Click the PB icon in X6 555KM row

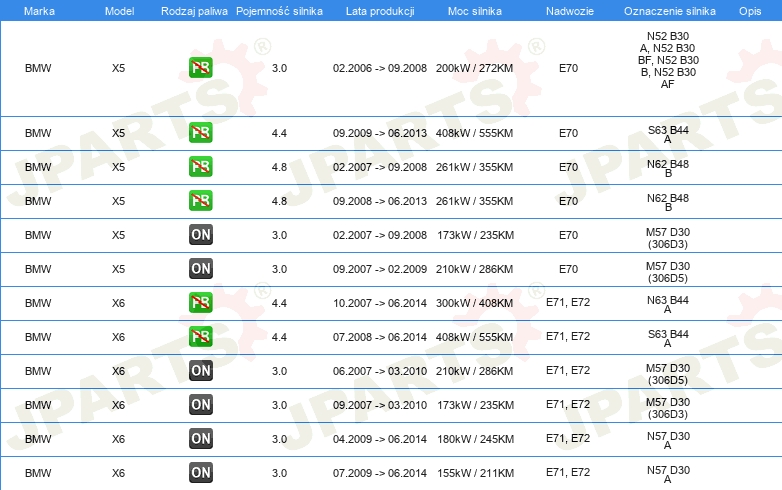200,337
